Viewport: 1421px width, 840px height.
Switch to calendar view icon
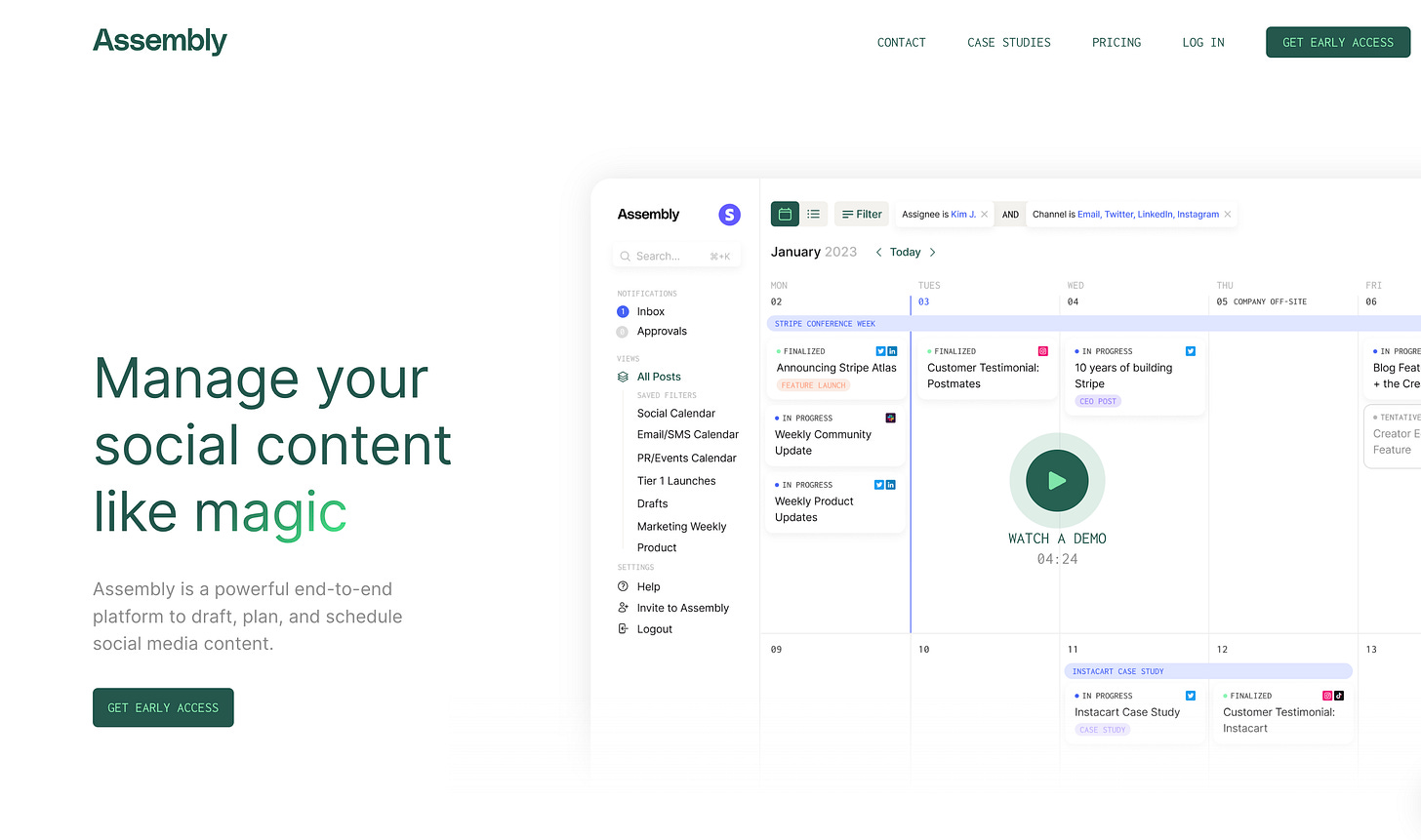(785, 214)
